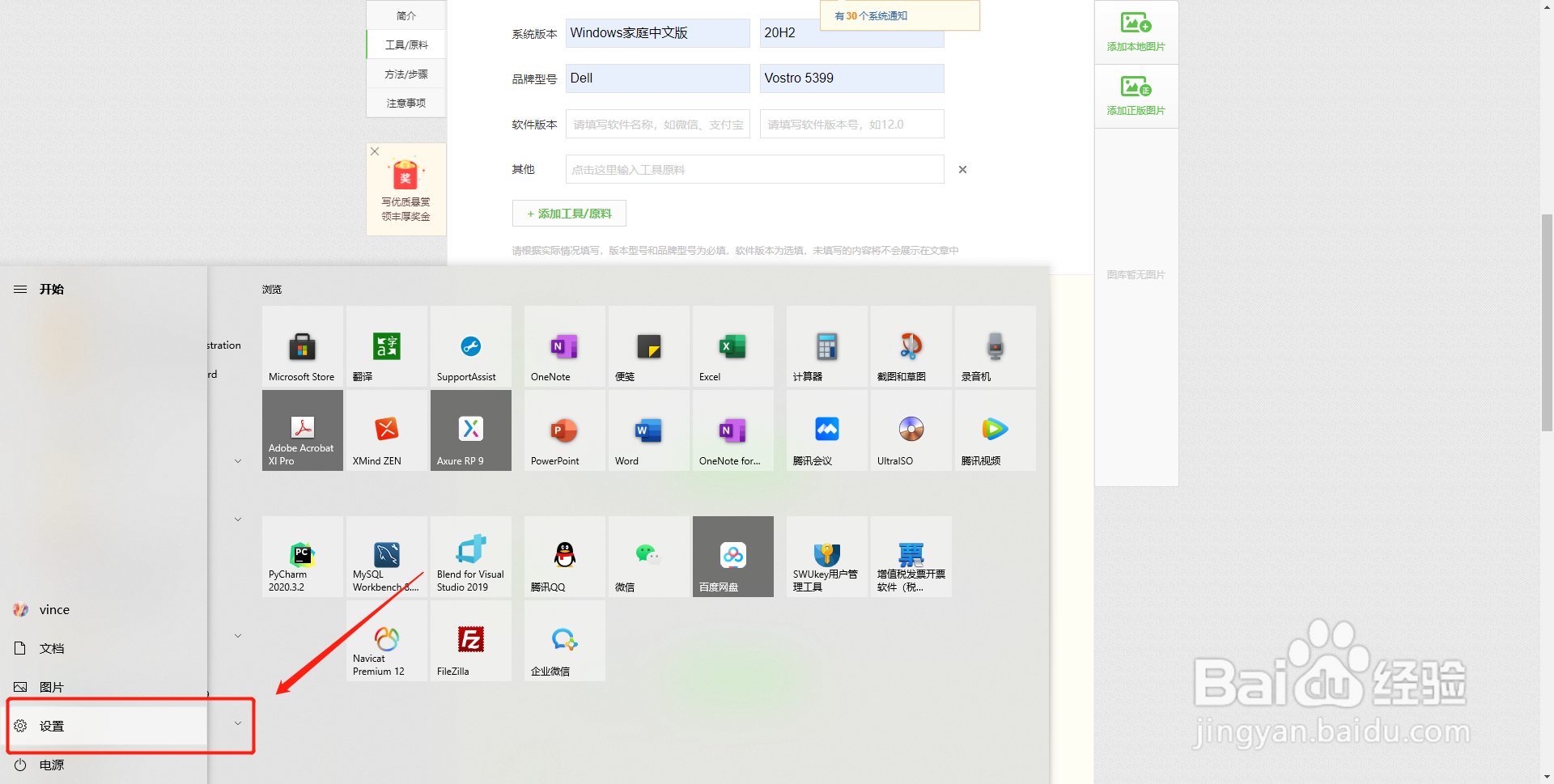
Task: Click the 其他 tool input field
Action: click(755, 169)
